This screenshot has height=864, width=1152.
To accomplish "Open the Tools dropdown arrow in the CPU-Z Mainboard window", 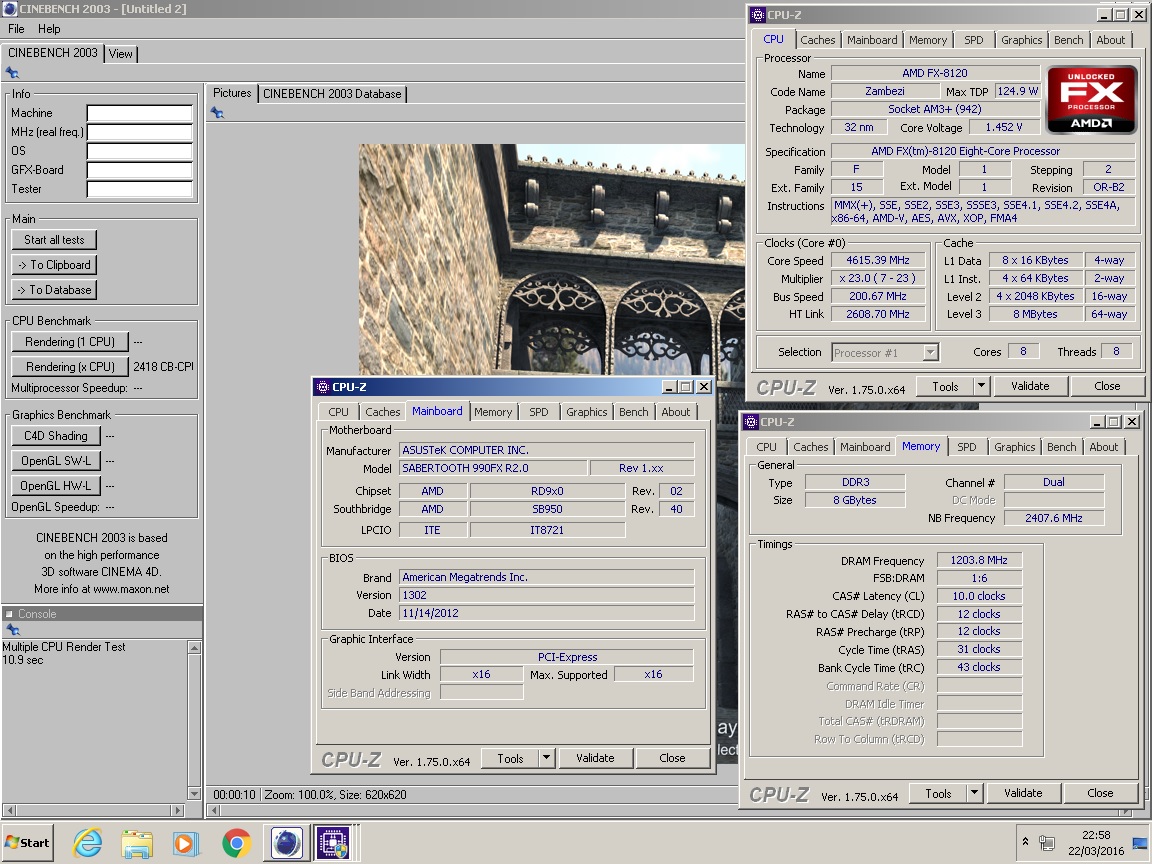I will click(x=546, y=757).
